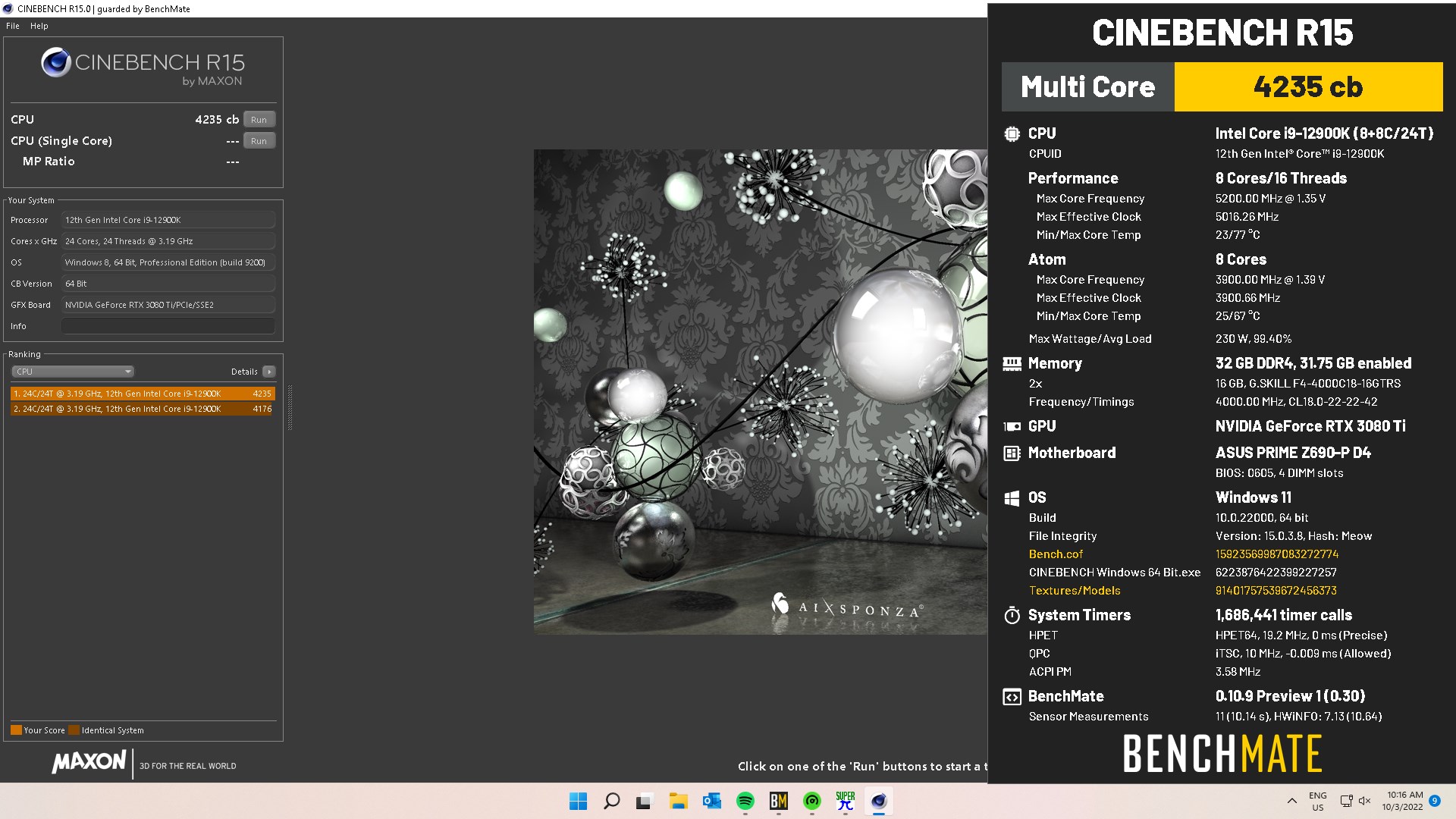The height and width of the screenshot is (819, 1456).
Task: Click the CB Version field
Action: click(x=168, y=284)
